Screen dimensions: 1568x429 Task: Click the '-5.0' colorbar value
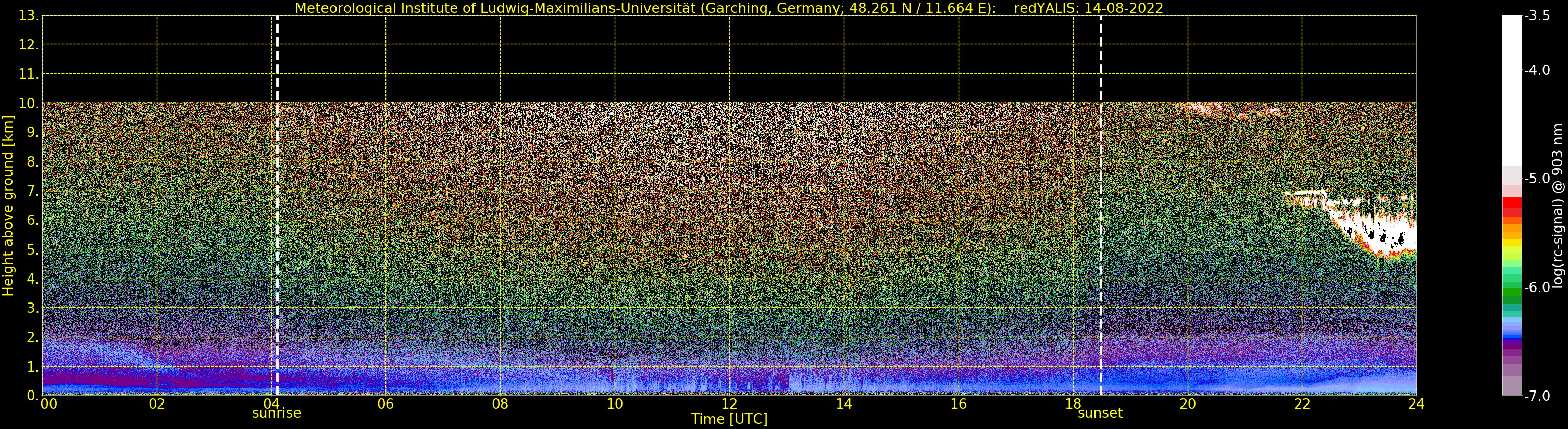(1538, 179)
